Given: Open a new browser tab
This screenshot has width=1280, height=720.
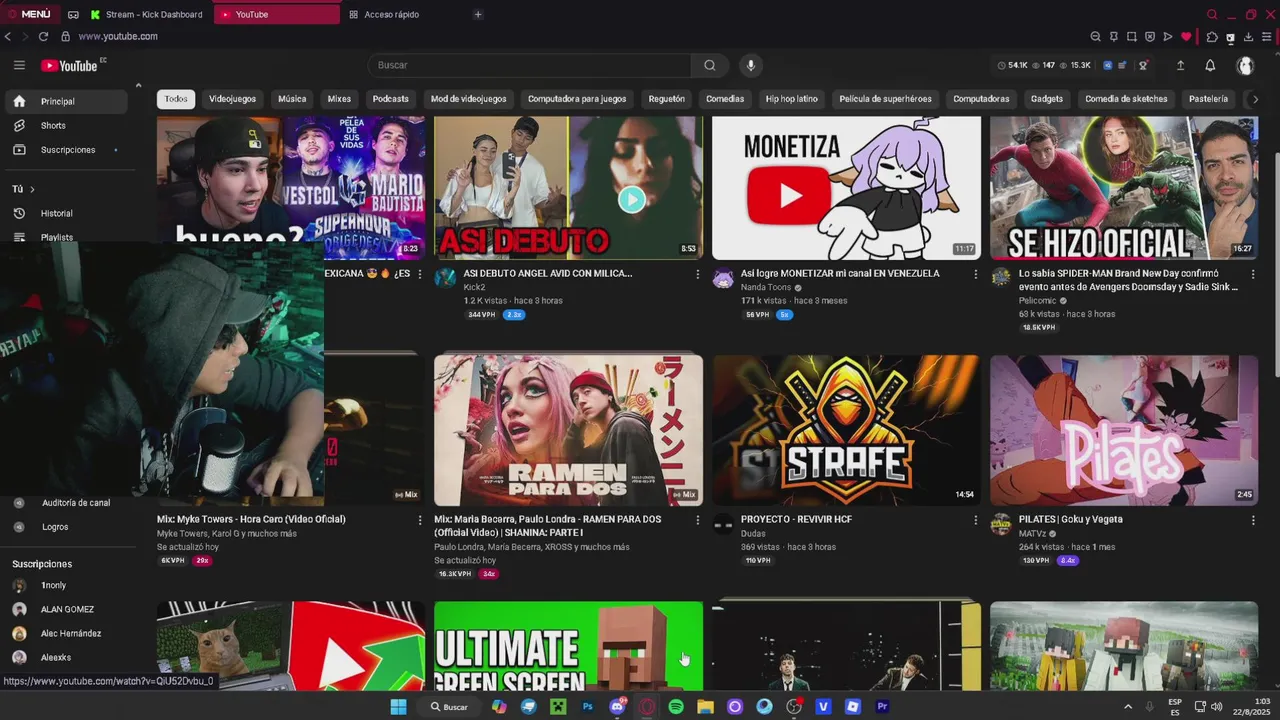Looking at the screenshot, I should (478, 14).
